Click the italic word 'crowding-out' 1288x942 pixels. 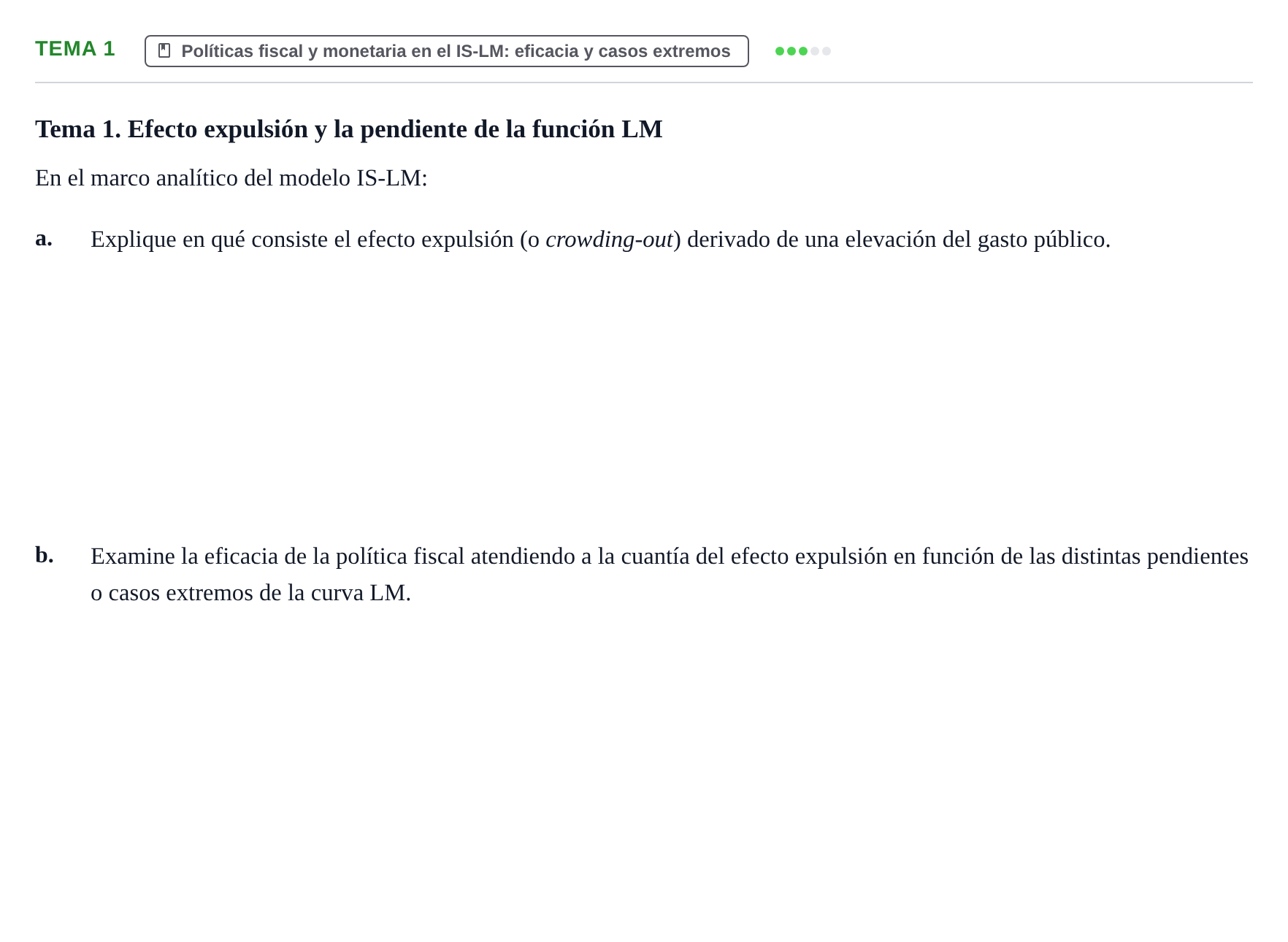609,240
